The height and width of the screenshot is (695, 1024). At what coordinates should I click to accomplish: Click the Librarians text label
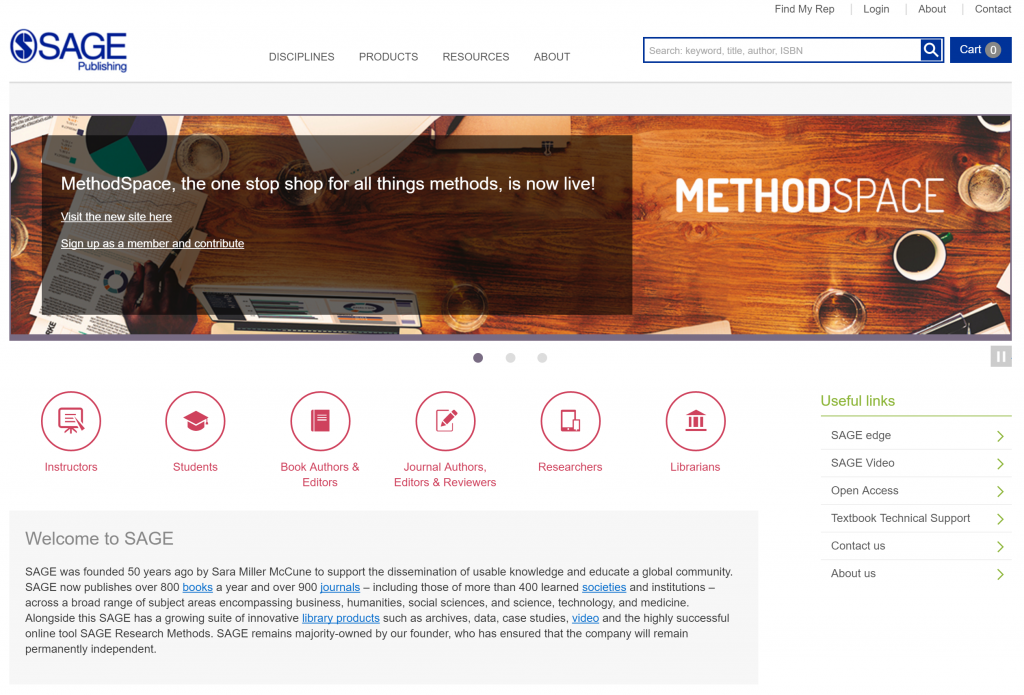(696, 467)
